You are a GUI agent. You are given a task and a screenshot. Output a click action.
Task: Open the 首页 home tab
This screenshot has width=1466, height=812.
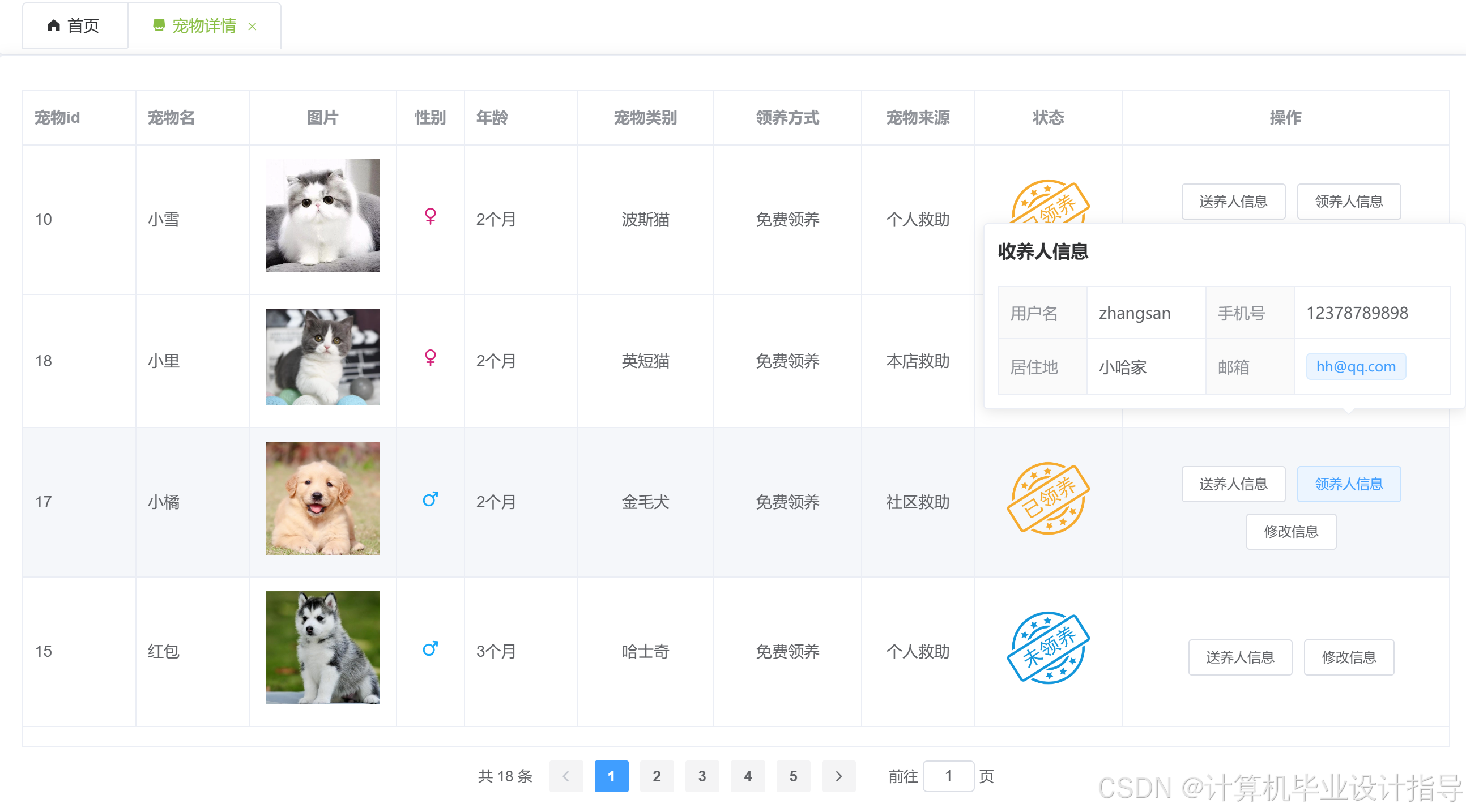75,25
